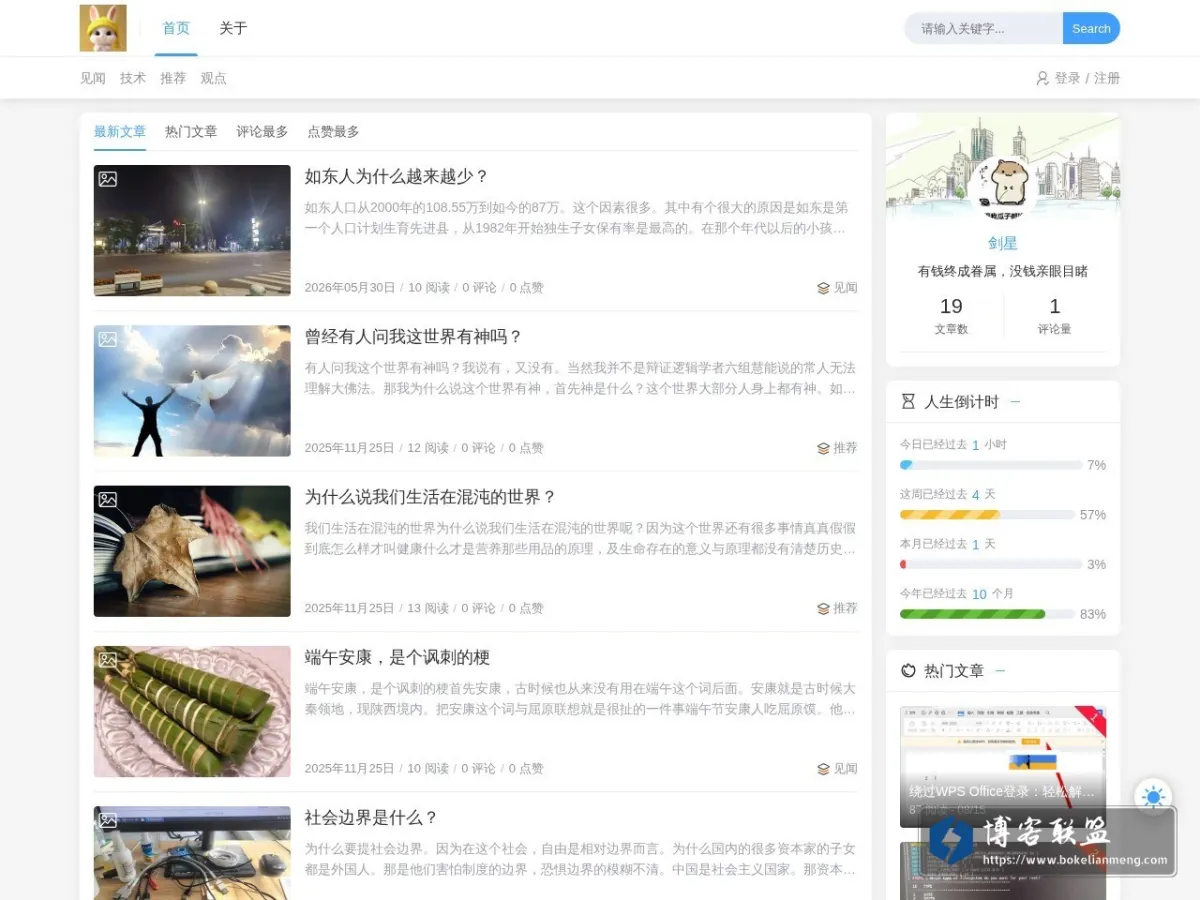Open the 绕过WPS Office登录 hot article card

pyautogui.click(x=1003, y=767)
